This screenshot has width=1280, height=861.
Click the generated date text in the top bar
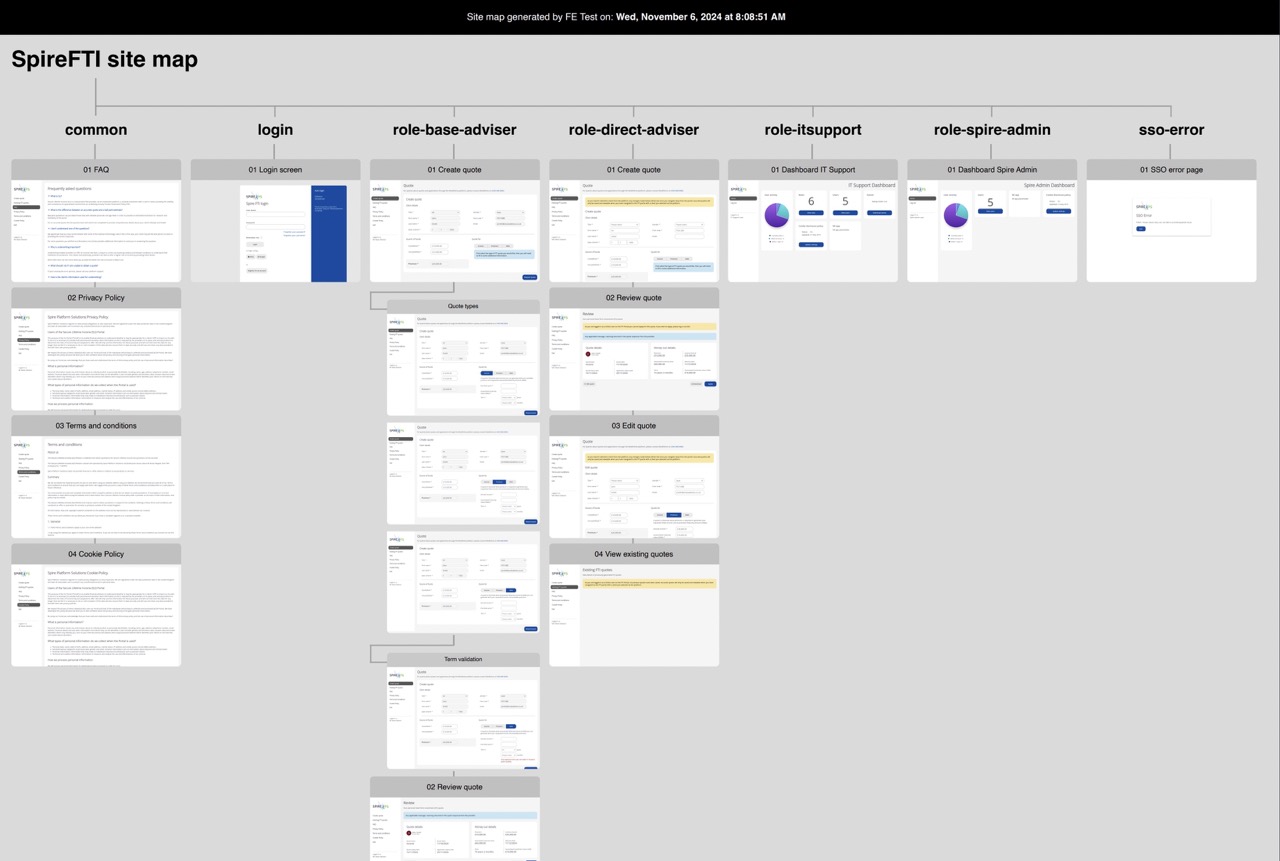[701, 17]
